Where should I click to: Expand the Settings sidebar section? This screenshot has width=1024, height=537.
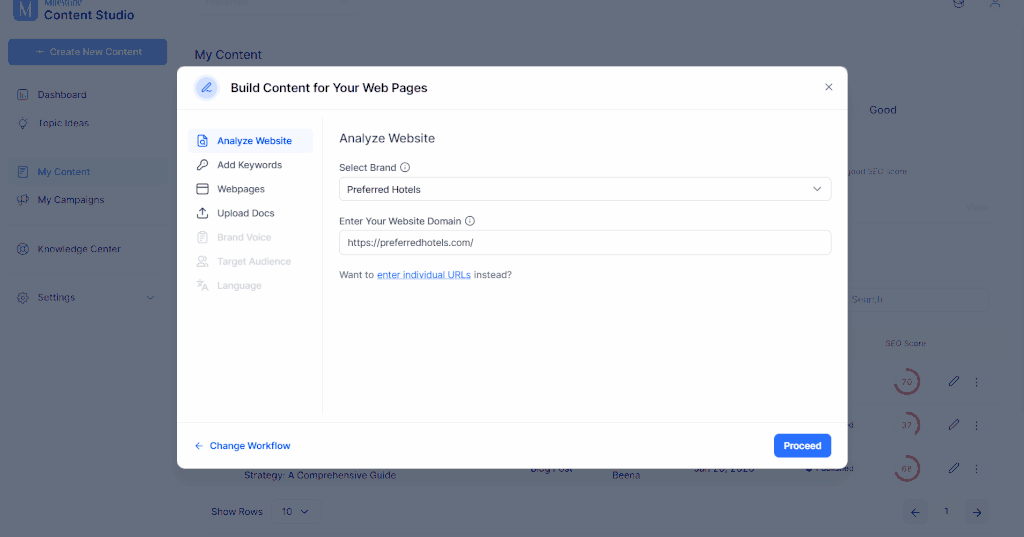coord(150,297)
